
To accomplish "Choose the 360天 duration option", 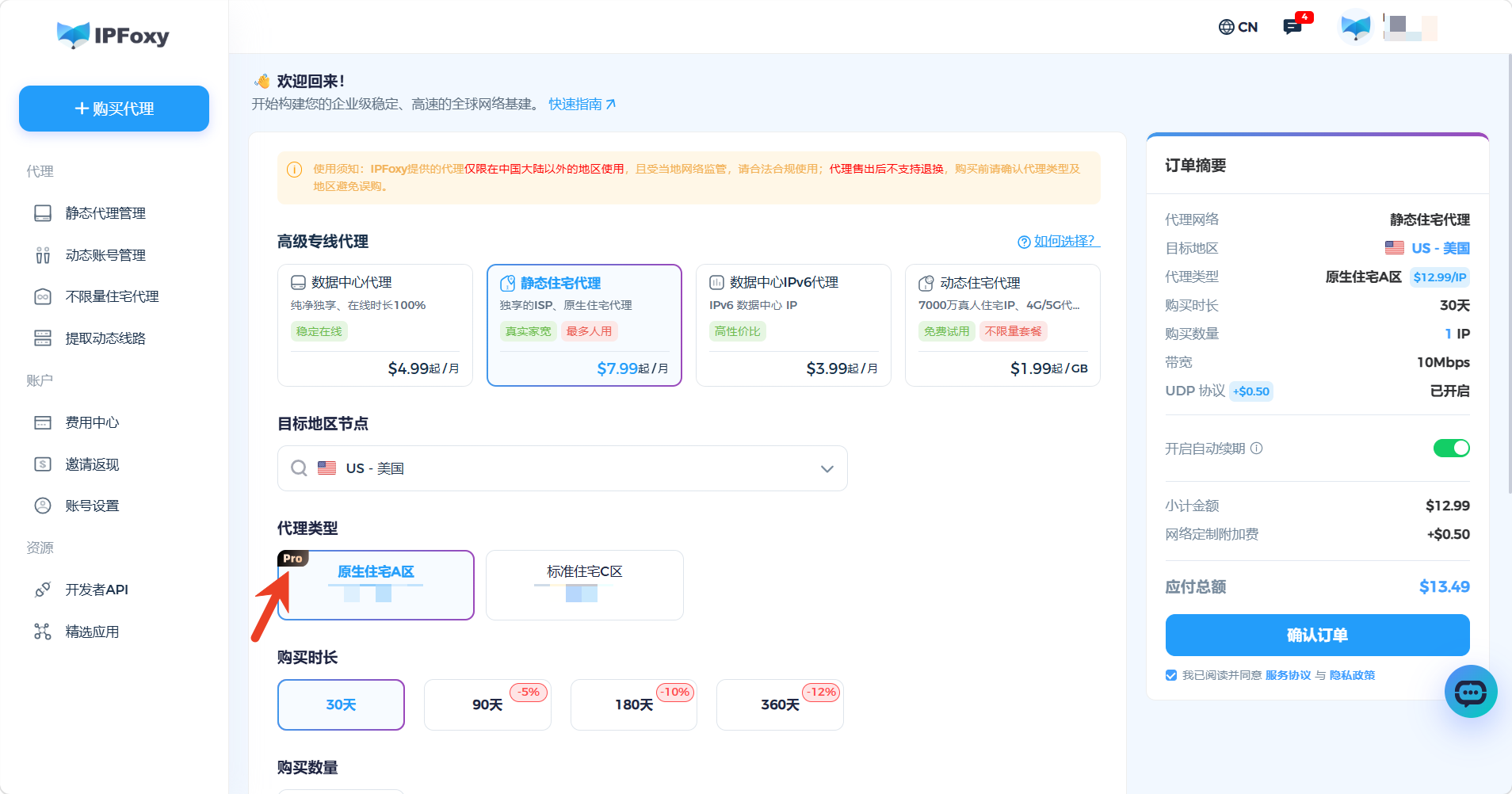I will point(780,704).
